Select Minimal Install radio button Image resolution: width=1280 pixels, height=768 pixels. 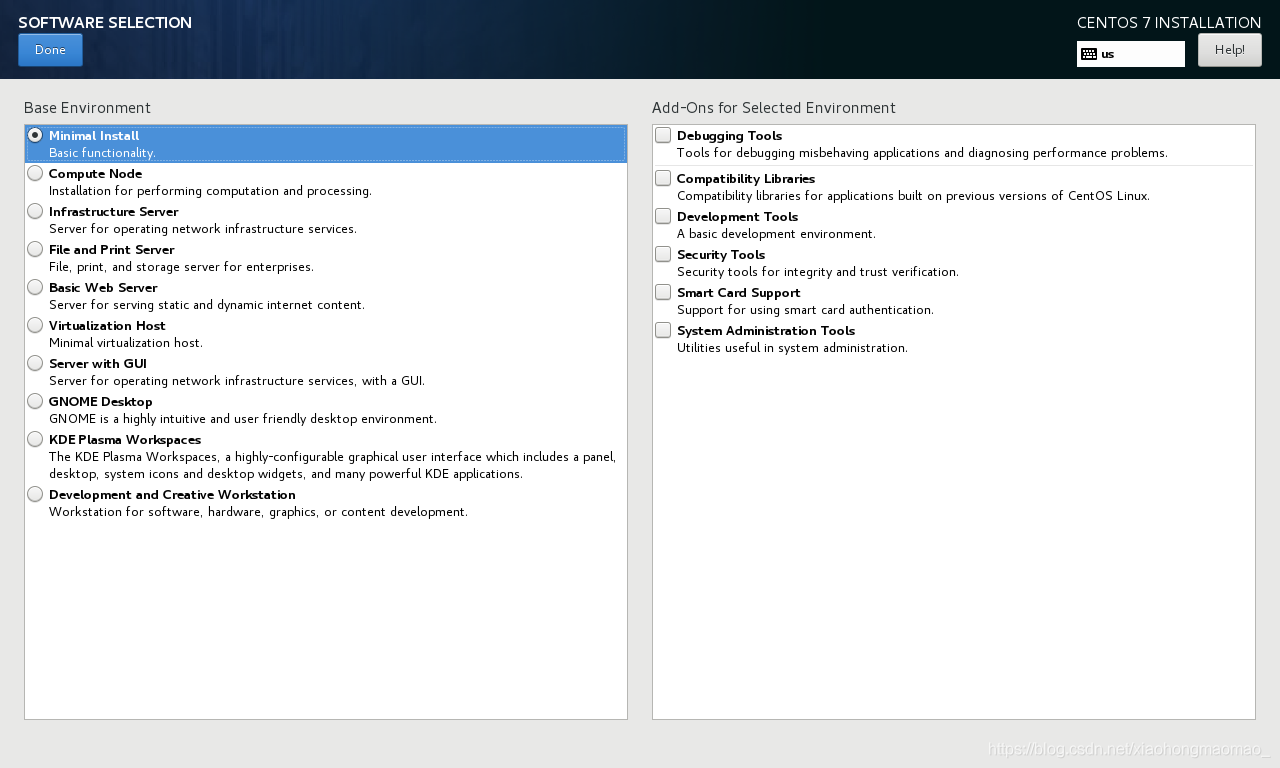[35, 135]
